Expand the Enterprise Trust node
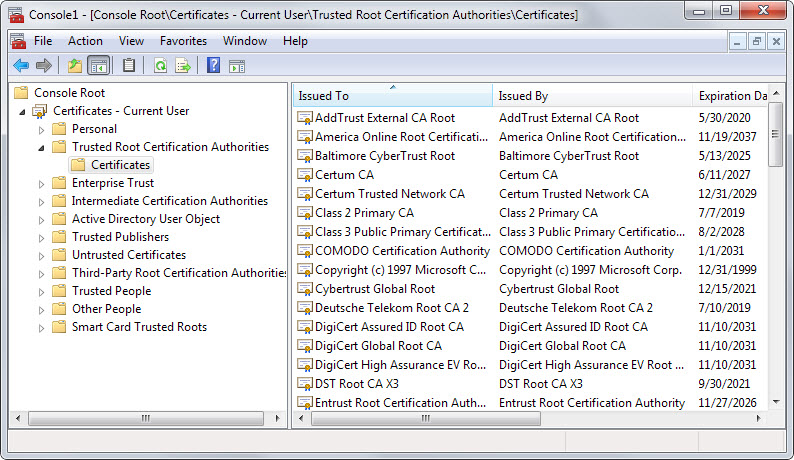Image resolution: width=794 pixels, height=460 pixels. pos(42,184)
